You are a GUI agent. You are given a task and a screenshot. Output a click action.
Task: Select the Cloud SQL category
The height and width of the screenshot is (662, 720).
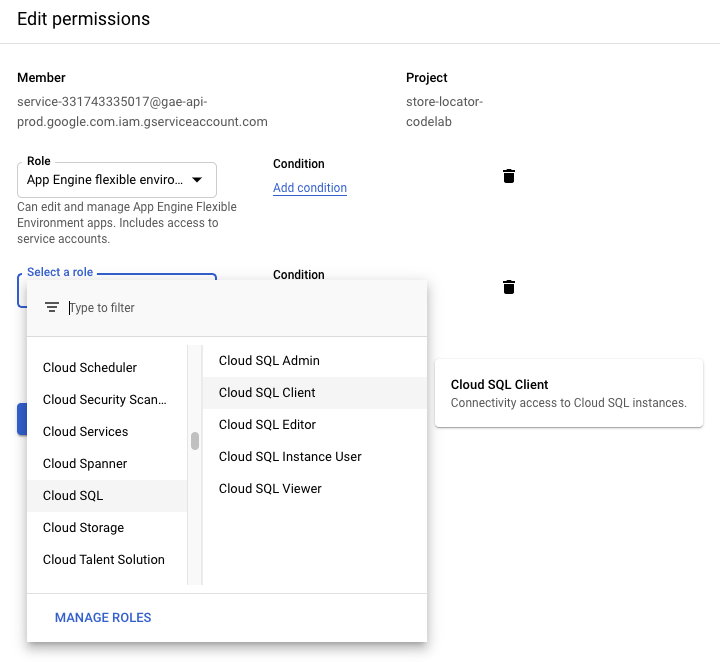coord(73,496)
